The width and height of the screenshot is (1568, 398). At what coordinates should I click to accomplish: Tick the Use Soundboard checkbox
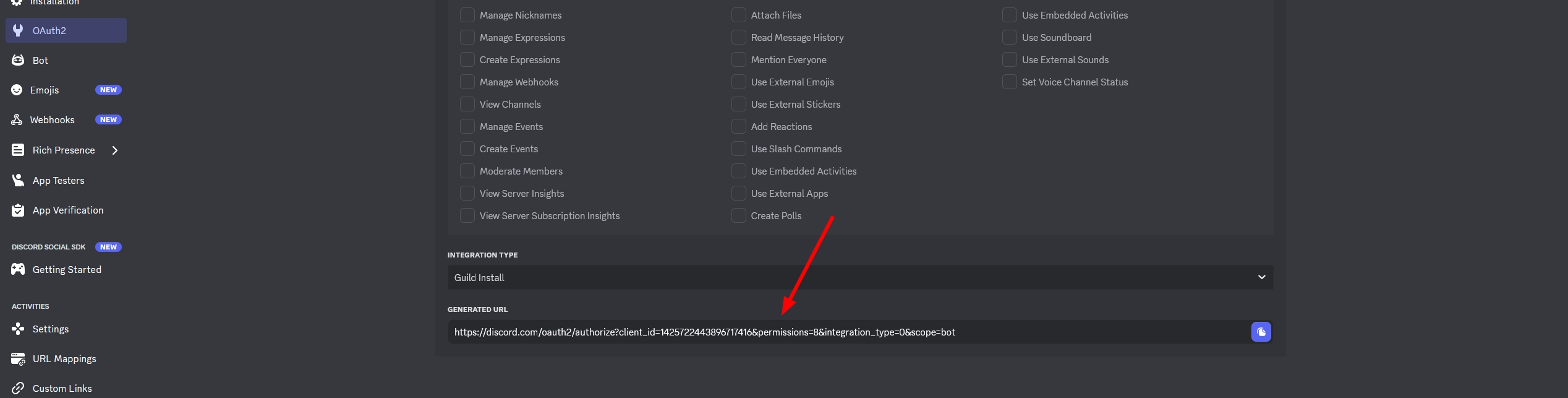pos(1009,37)
